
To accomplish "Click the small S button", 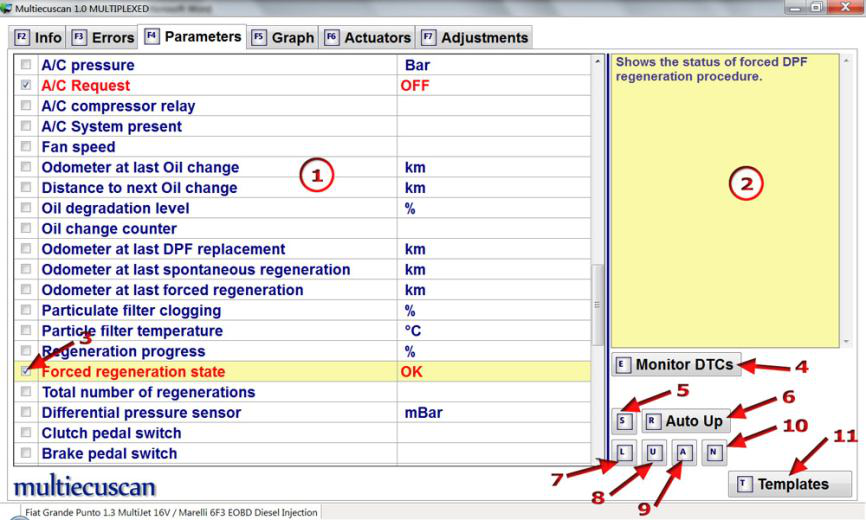I will [624, 421].
